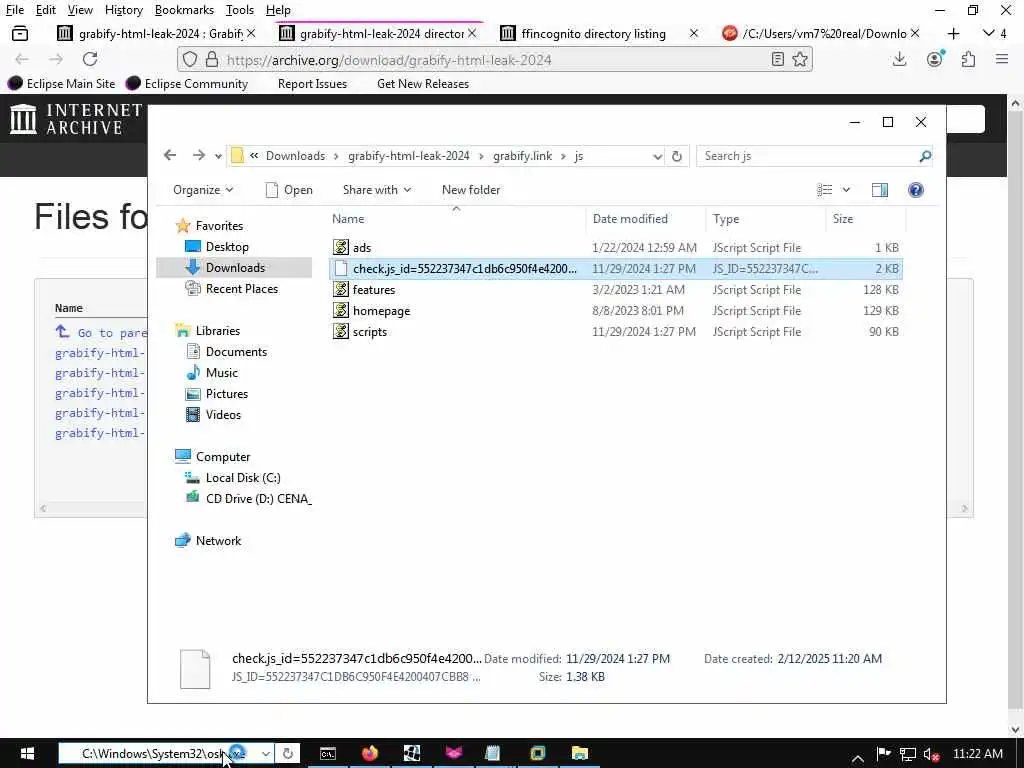Viewport: 1024px width, 768px height.
Task: Open Firefox account icon
Action: coord(935,59)
